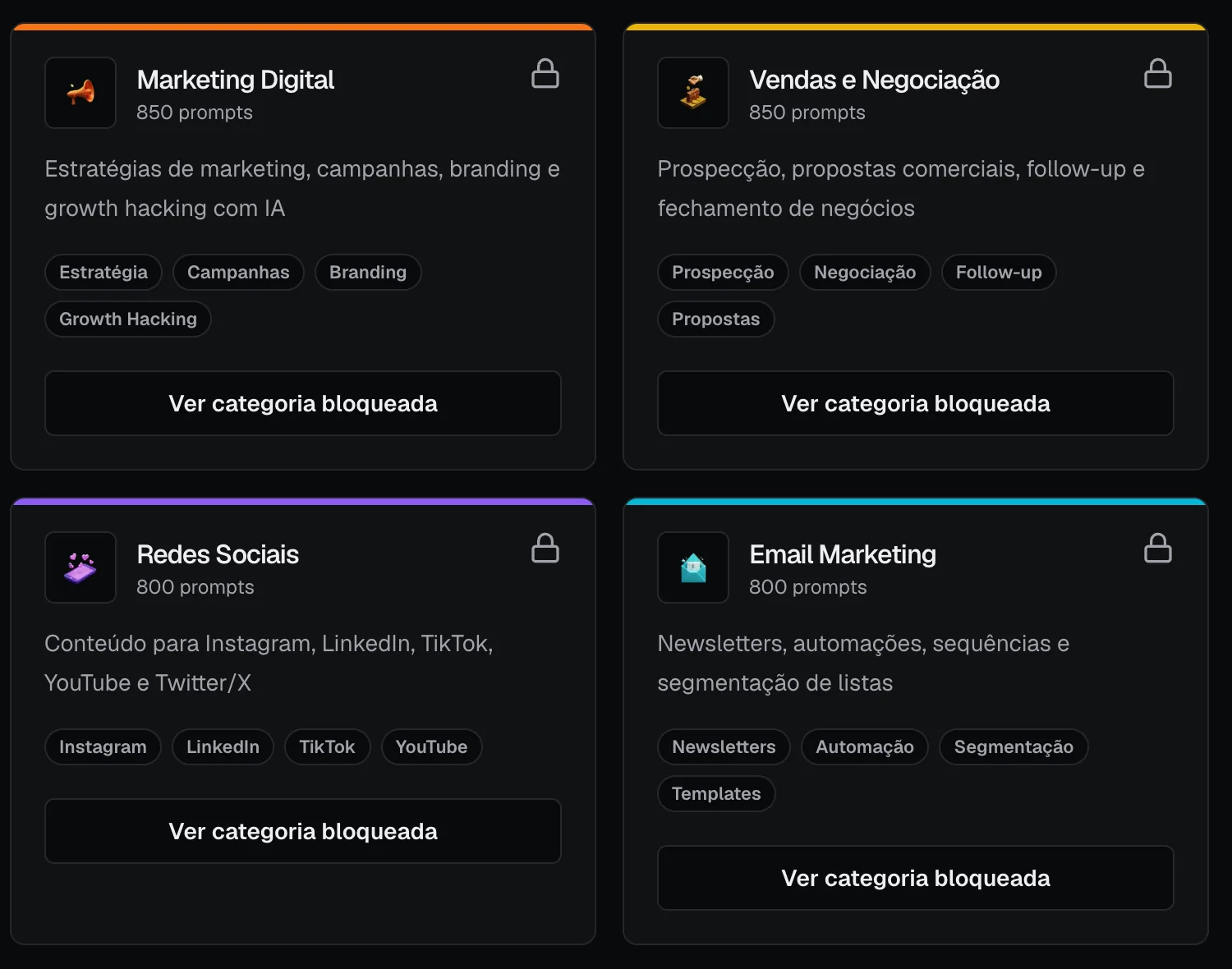
Task: Select the LinkedIn tag
Action: tap(223, 746)
